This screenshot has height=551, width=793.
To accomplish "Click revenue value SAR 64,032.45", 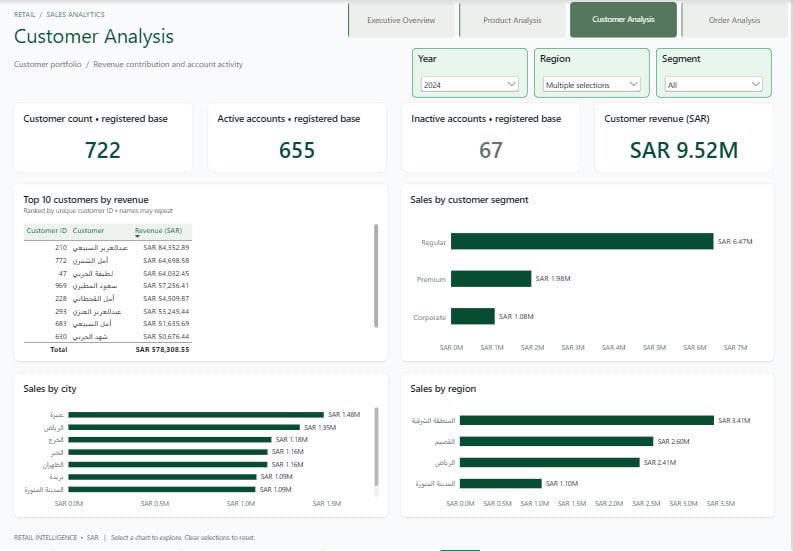I will tap(166, 273).
